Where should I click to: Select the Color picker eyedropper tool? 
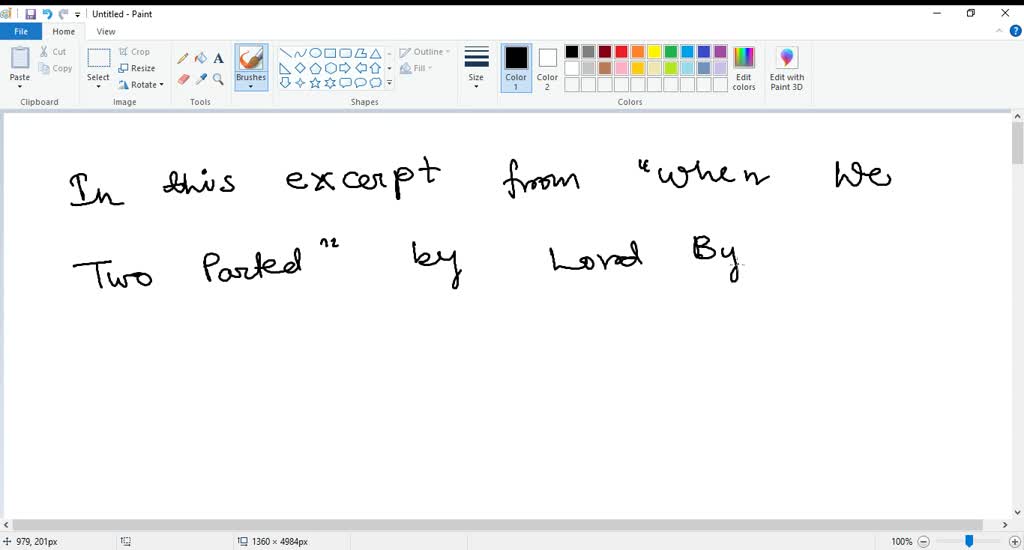200,79
